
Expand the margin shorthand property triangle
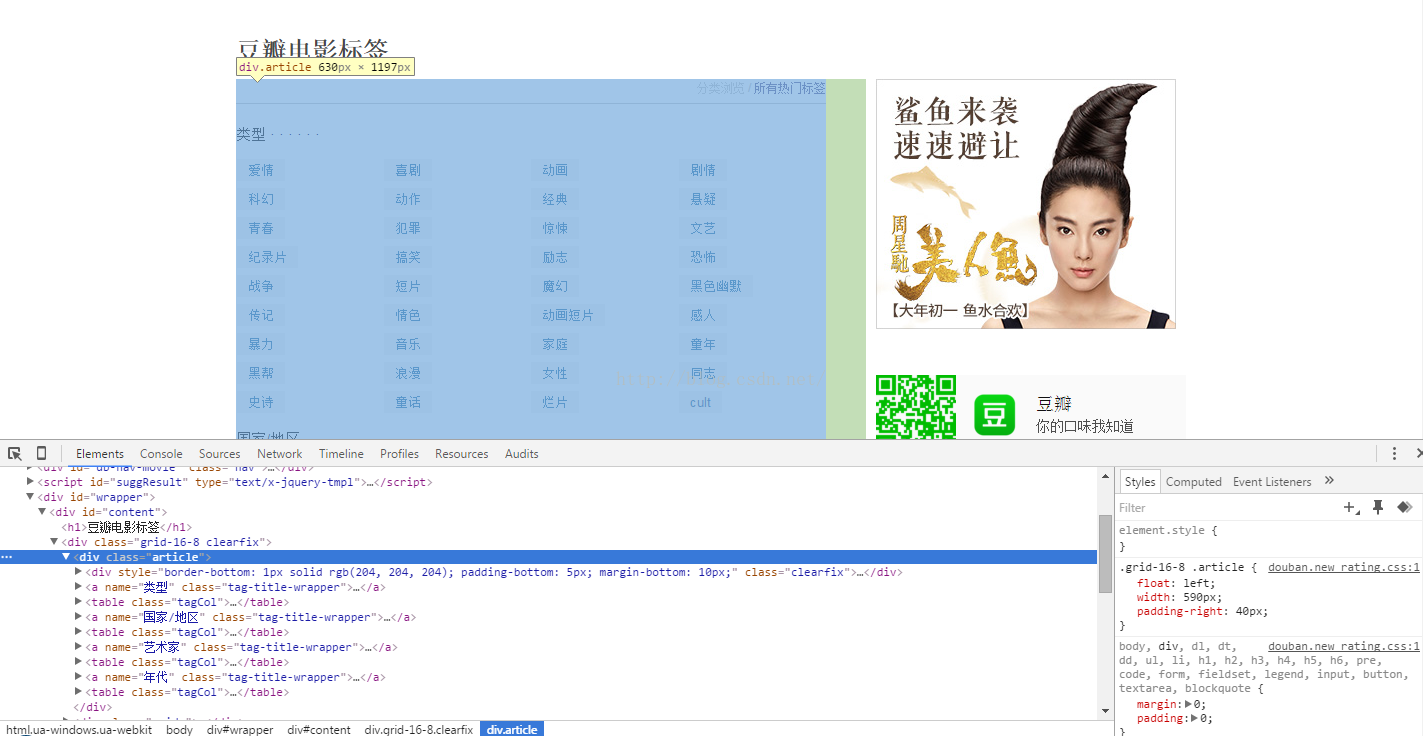[x=1188, y=704]
